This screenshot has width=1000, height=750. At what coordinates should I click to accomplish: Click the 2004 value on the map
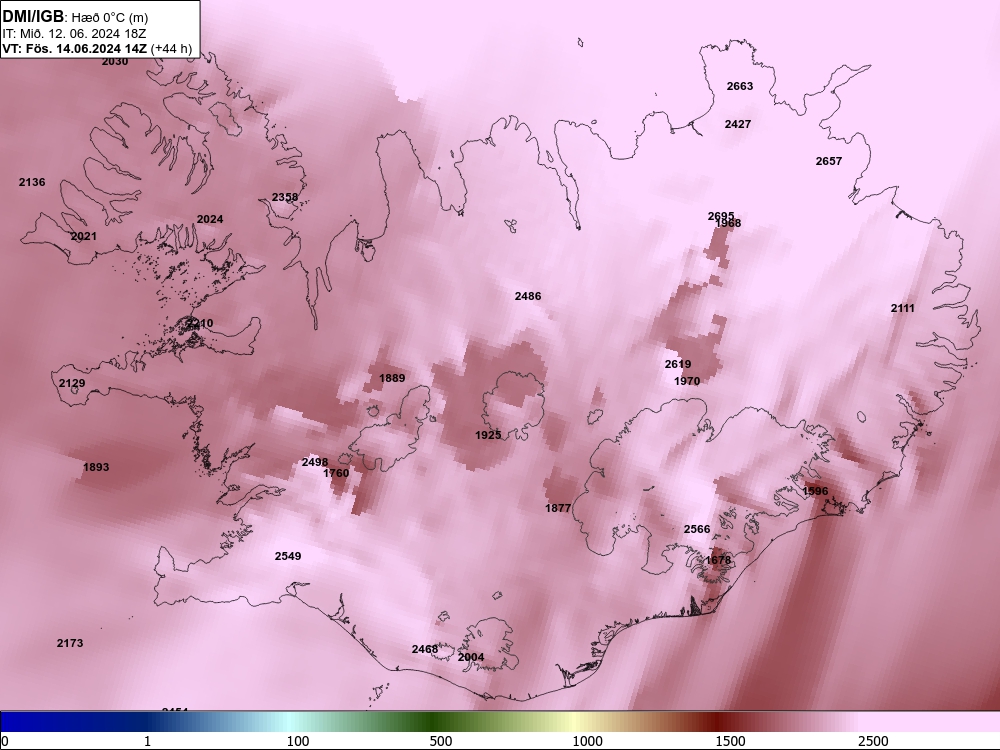click(471, 657)
